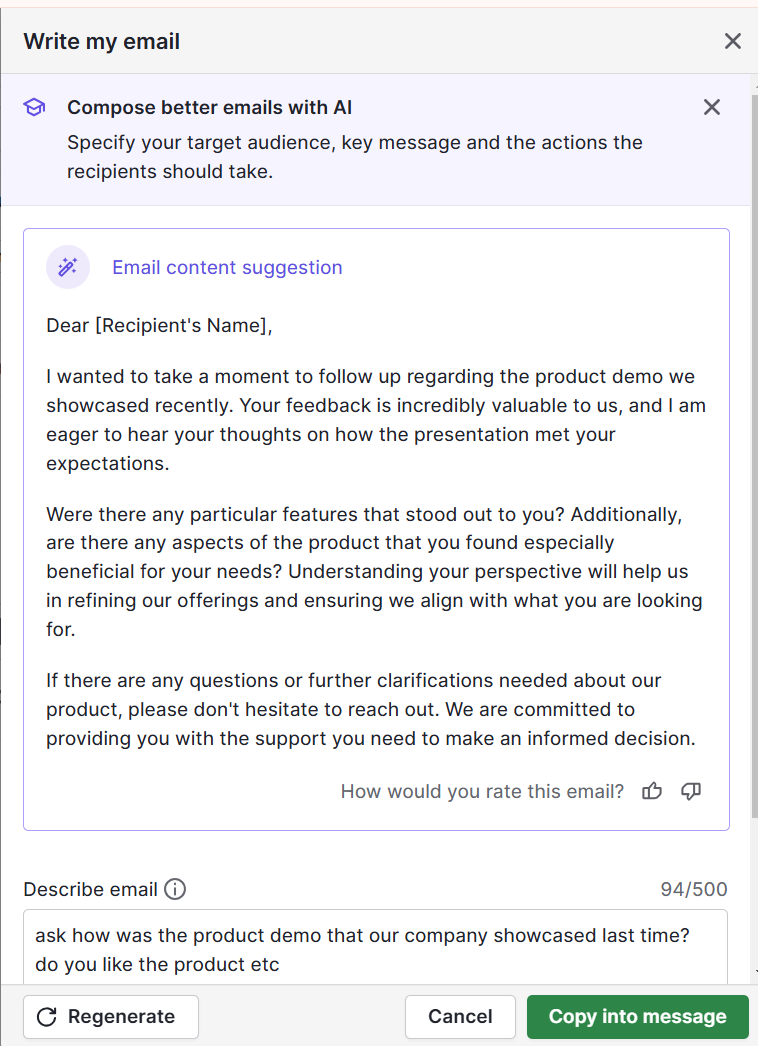Click the purple graduation cap AI icon
This screenshot has height=1046, width=758.
coord(33,107)
